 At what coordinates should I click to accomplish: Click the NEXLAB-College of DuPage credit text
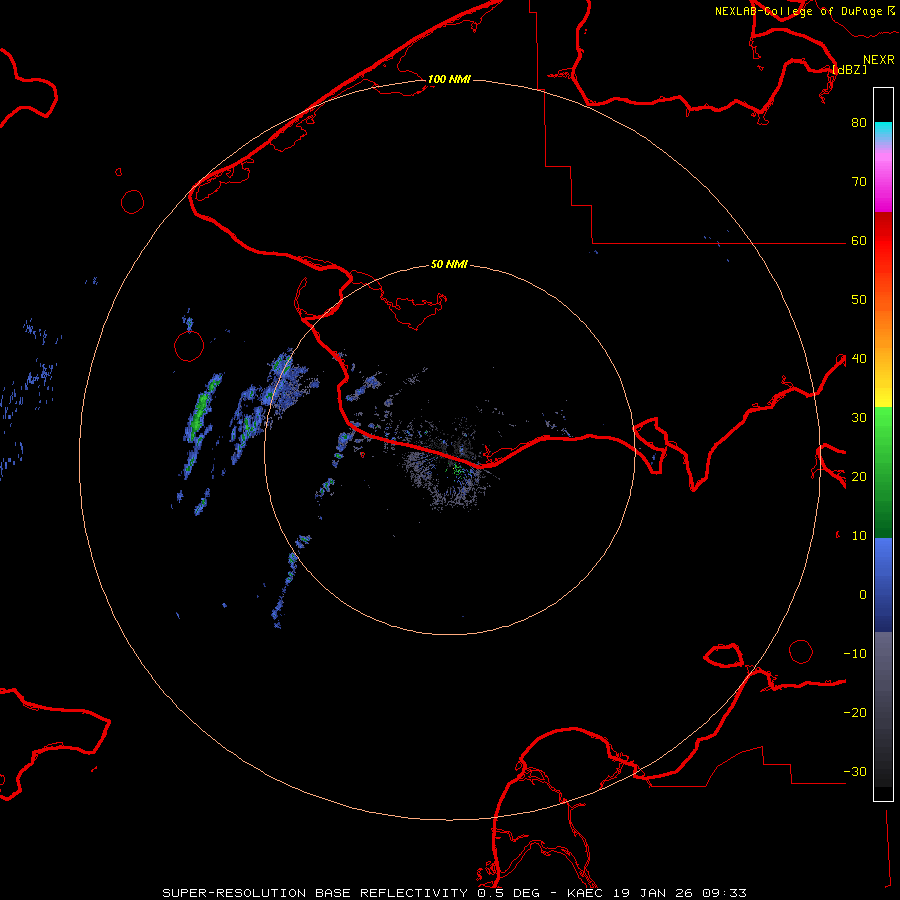point(798,11)
